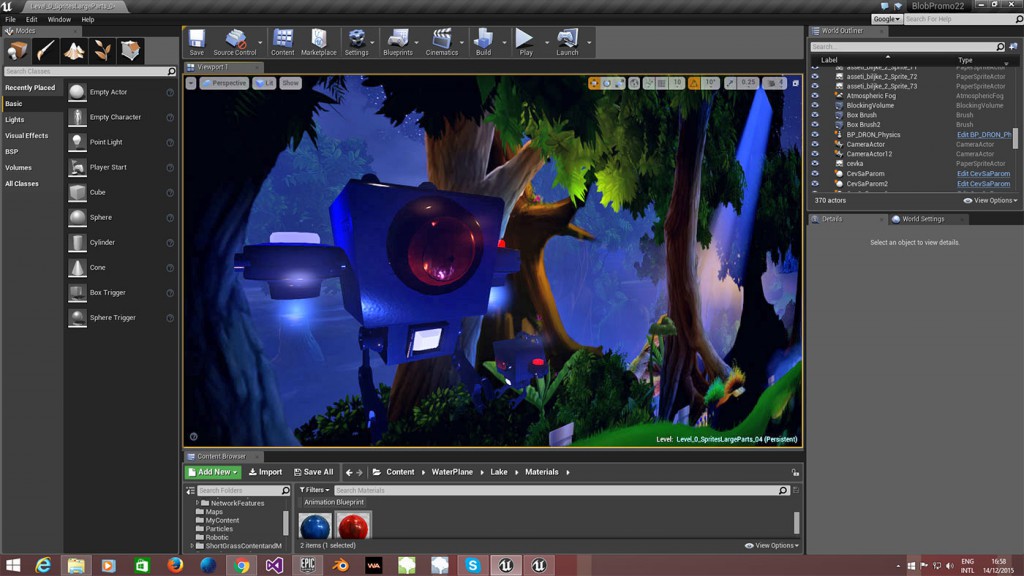Open the Marketplace
Screen dimensions: 1024x576
click(x=319, y=42)
